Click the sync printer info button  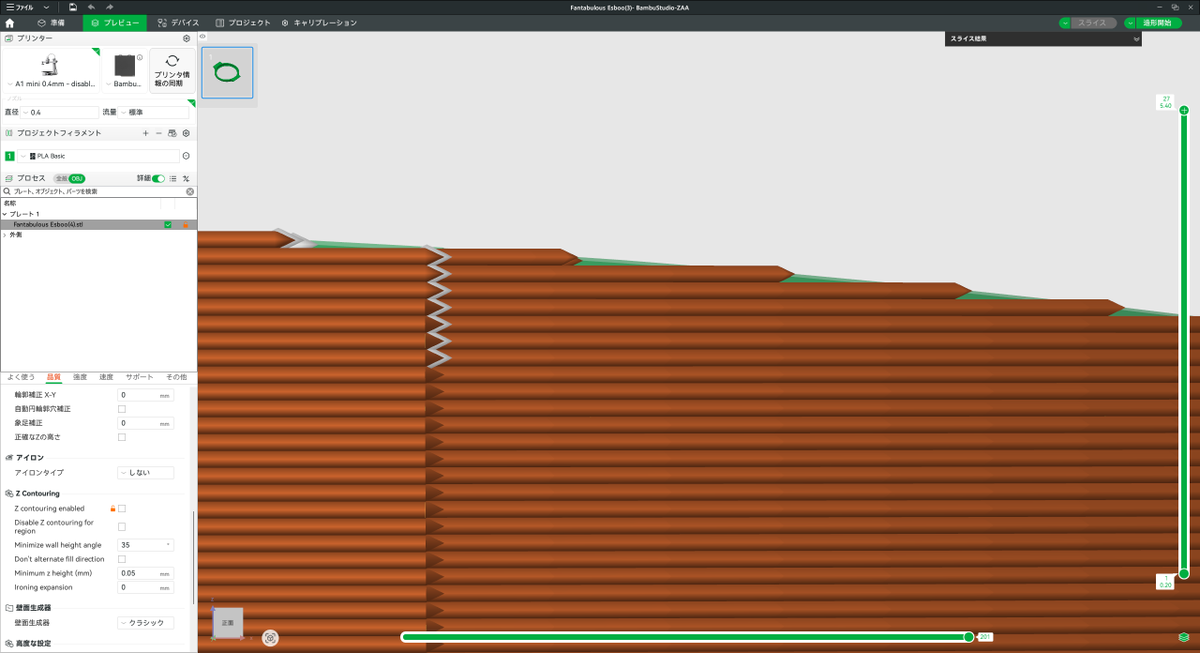pos(172,70)
